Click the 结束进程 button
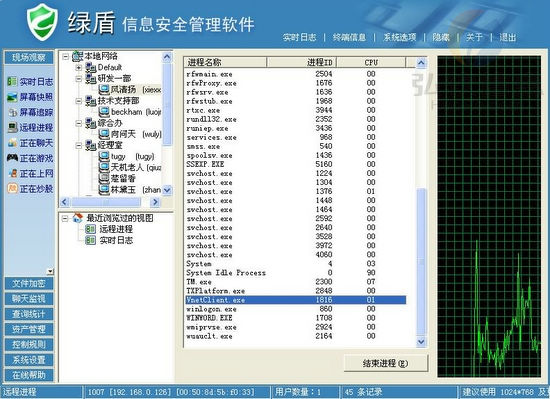This screenshot has height=399, width=550. (x=386, y=363)
